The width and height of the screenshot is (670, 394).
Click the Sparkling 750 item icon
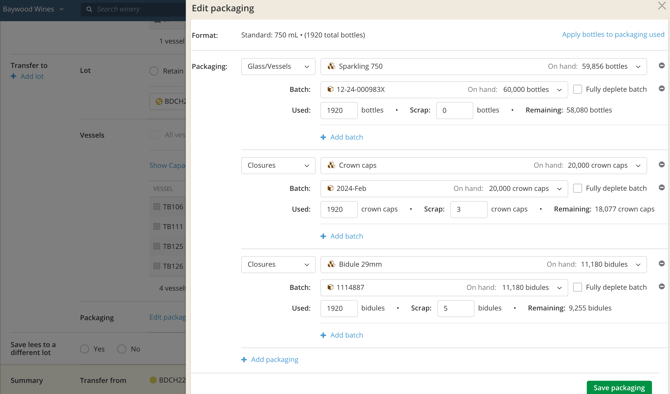coord(331,66)
